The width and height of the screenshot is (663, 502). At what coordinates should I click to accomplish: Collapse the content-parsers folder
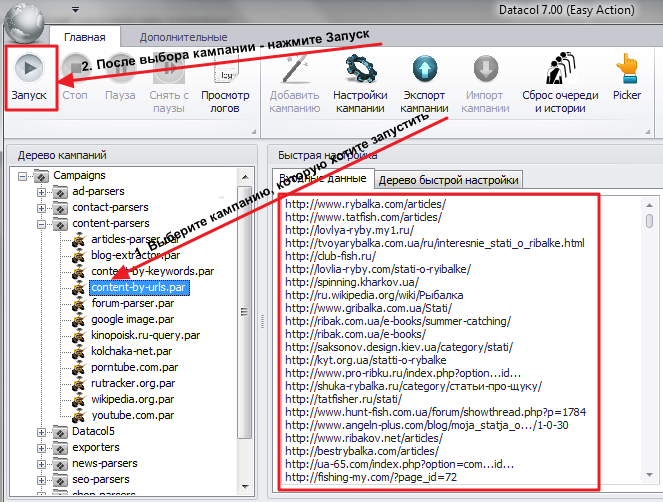click(41, 225)
